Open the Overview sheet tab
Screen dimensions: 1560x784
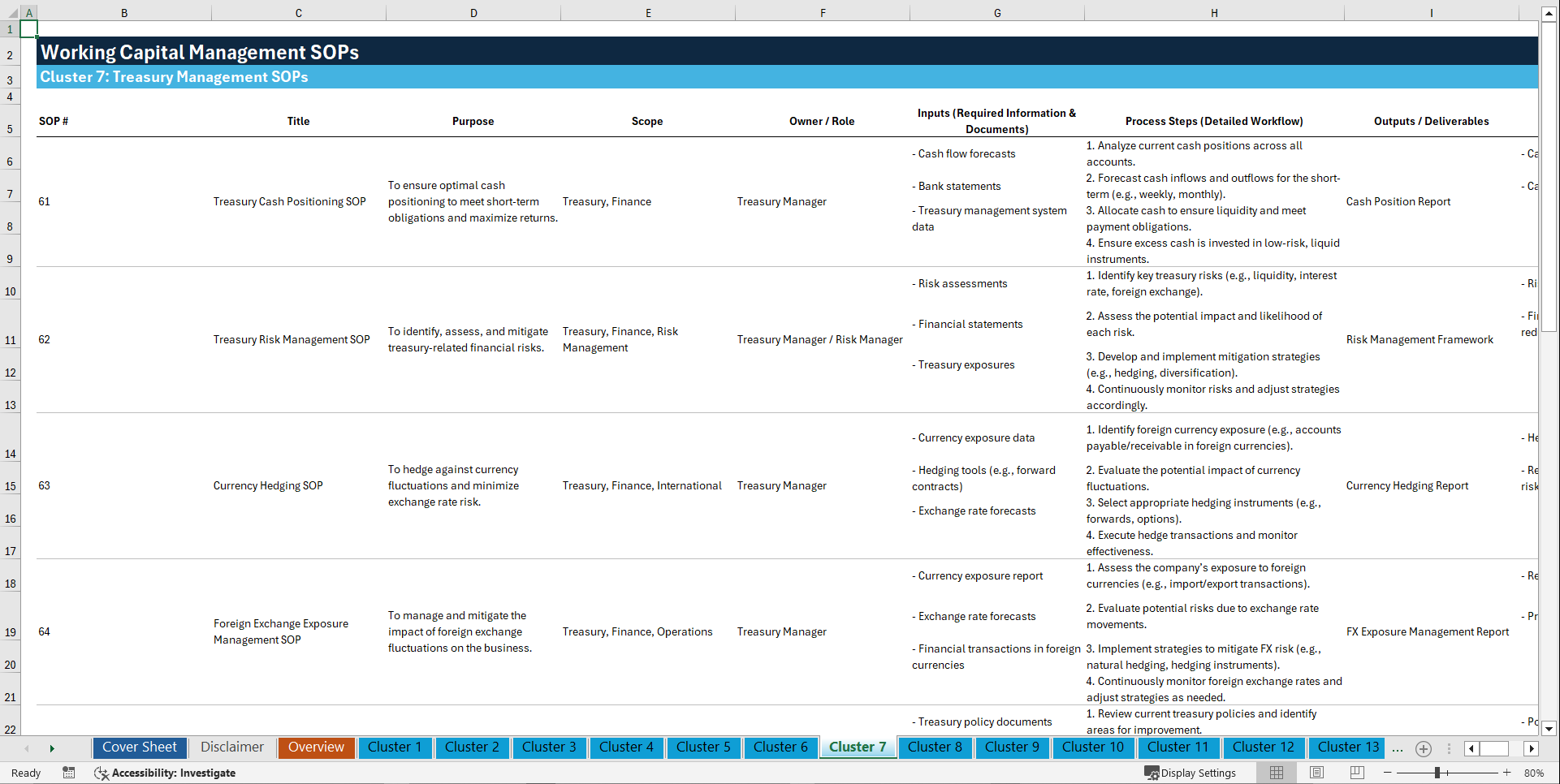tap(316, 747)
